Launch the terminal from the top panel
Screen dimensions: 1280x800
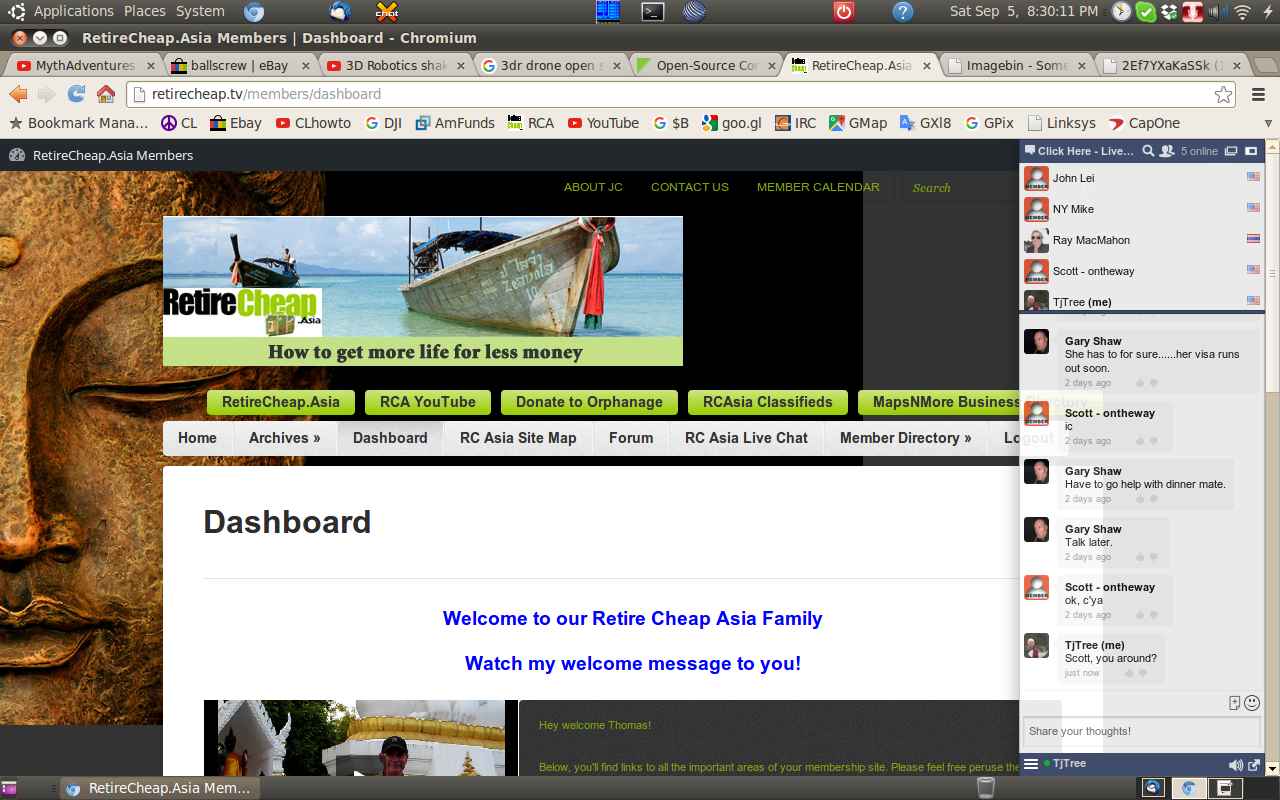(653, 12)
